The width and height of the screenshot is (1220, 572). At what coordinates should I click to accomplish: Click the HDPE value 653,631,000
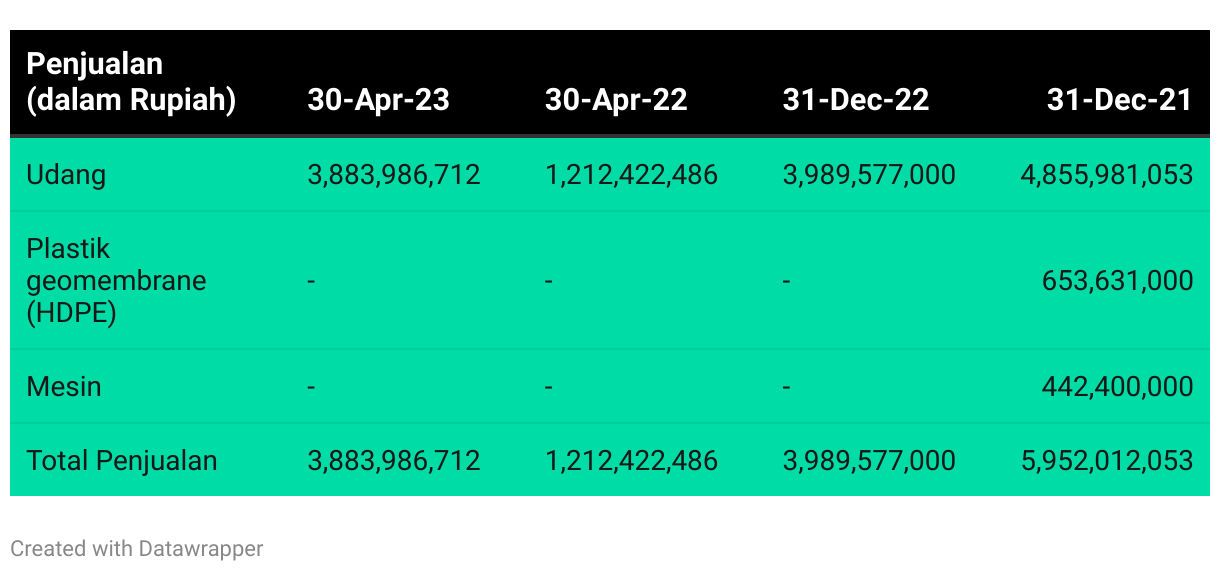tap(1118, 281)
